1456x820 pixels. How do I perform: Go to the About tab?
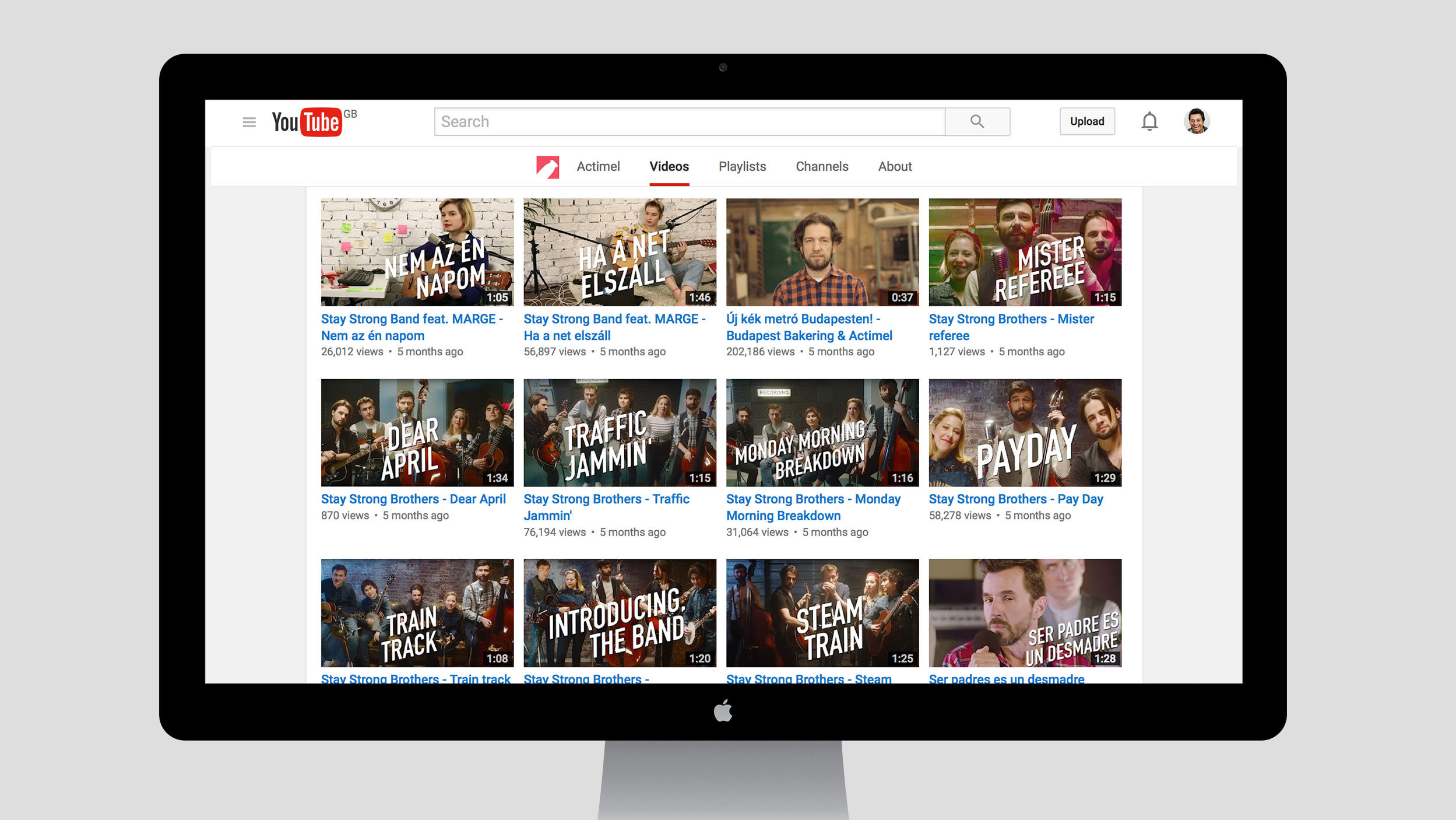click(x=895, y=167)
